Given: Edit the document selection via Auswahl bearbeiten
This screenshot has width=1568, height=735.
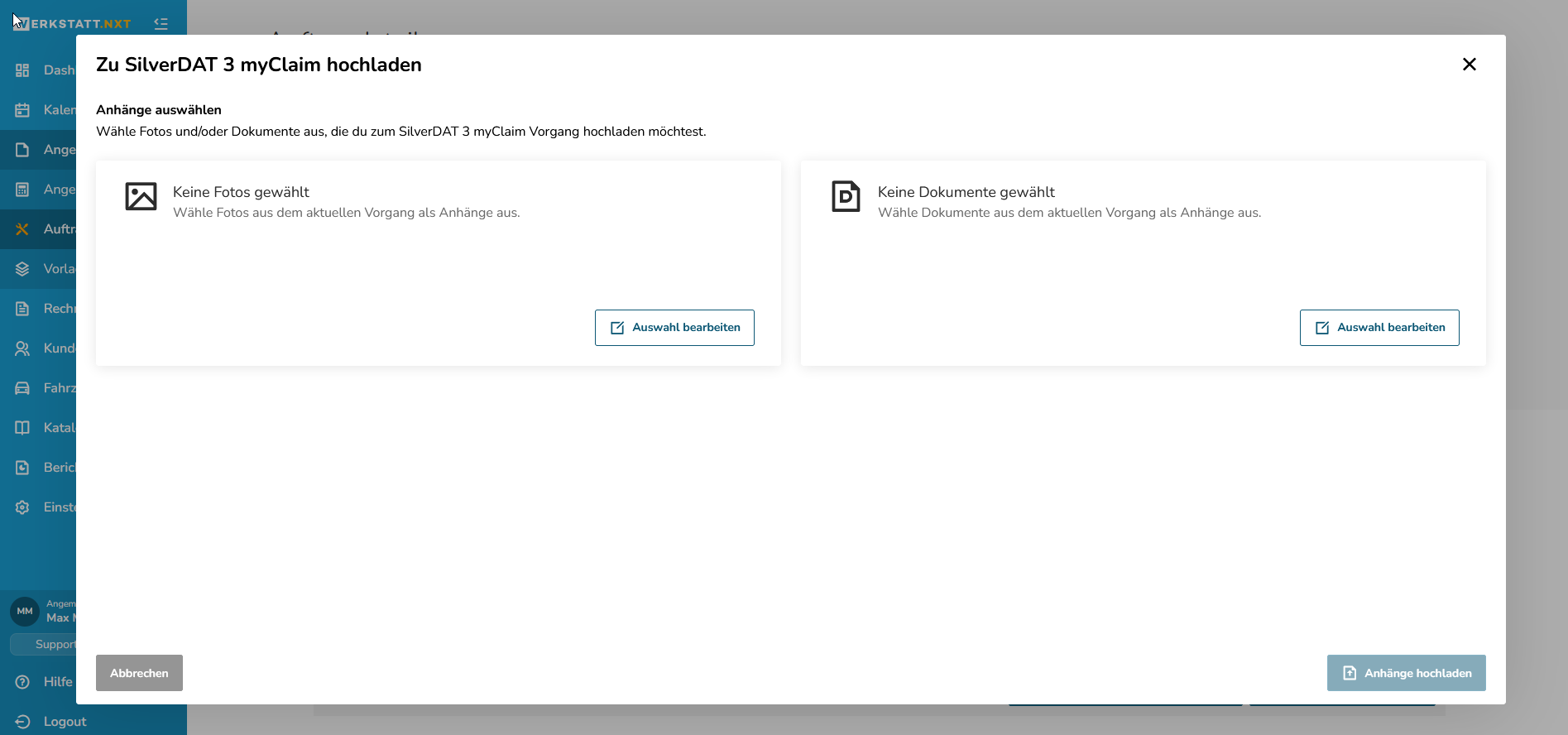Looking at the screenshot, I should (1379, 328).
